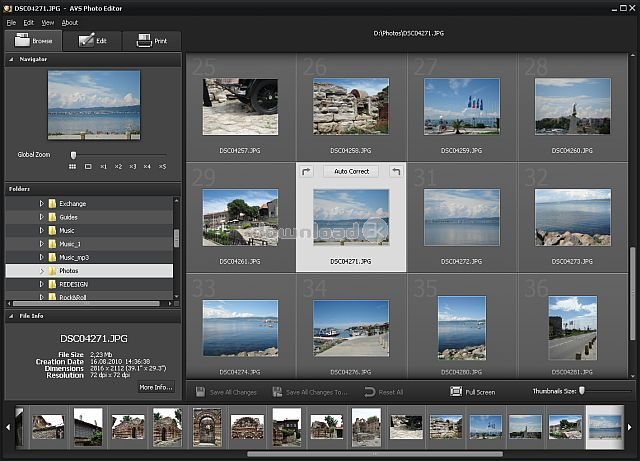Screen dimensions: 640x461
Task: Click the grid view icon under Global Zoom
Action: coord(73,166)
